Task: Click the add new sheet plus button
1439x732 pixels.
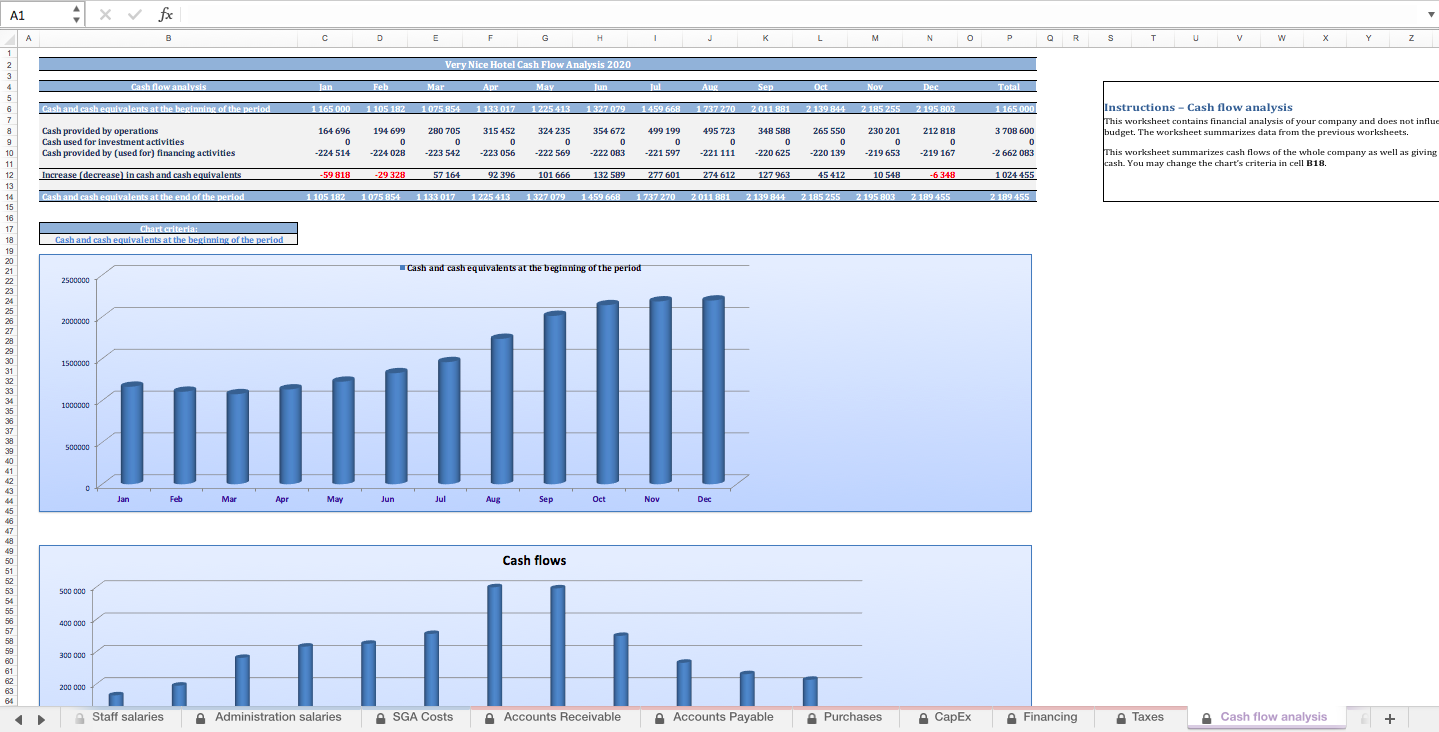Action: pos(1390,717)
